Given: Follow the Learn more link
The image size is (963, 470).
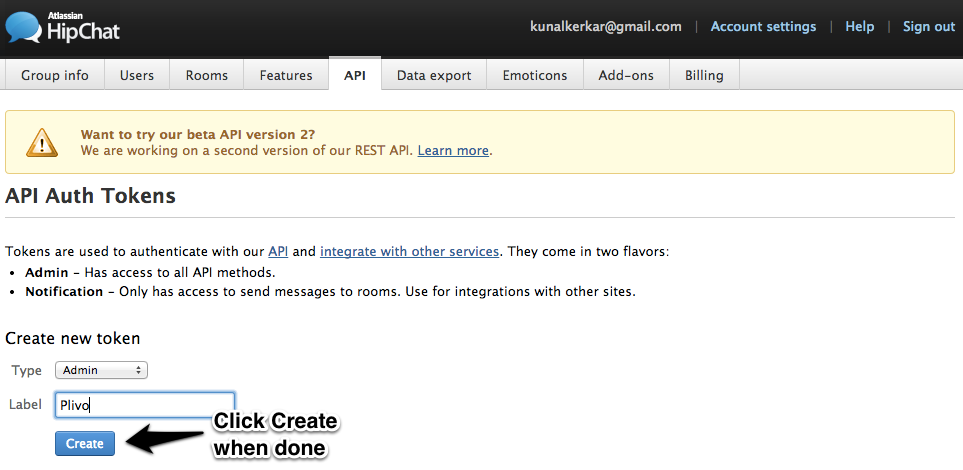Looking at the screenshot, I should coord(453,150).
